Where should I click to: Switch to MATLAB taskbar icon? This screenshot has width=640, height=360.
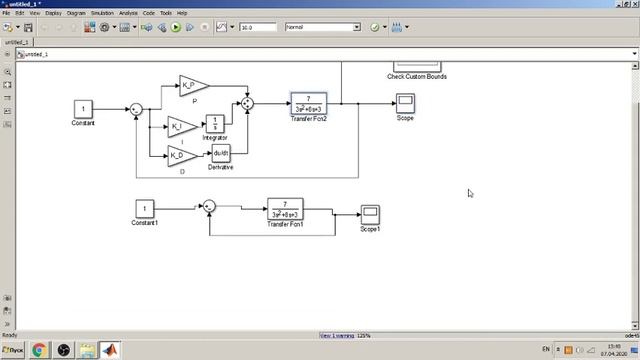110,350
